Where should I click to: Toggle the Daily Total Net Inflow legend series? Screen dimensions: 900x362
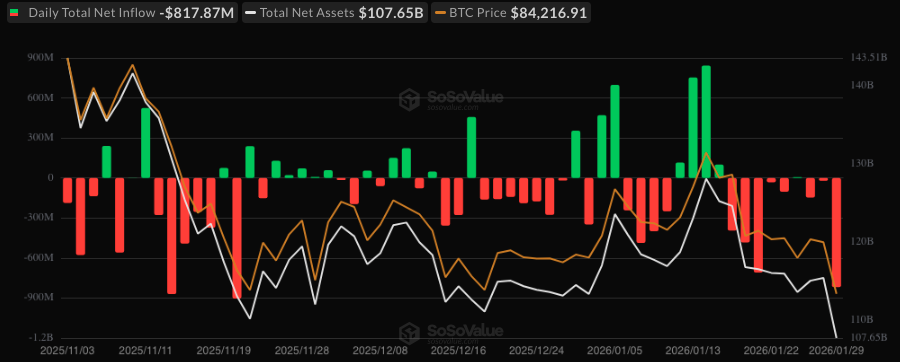123,13
